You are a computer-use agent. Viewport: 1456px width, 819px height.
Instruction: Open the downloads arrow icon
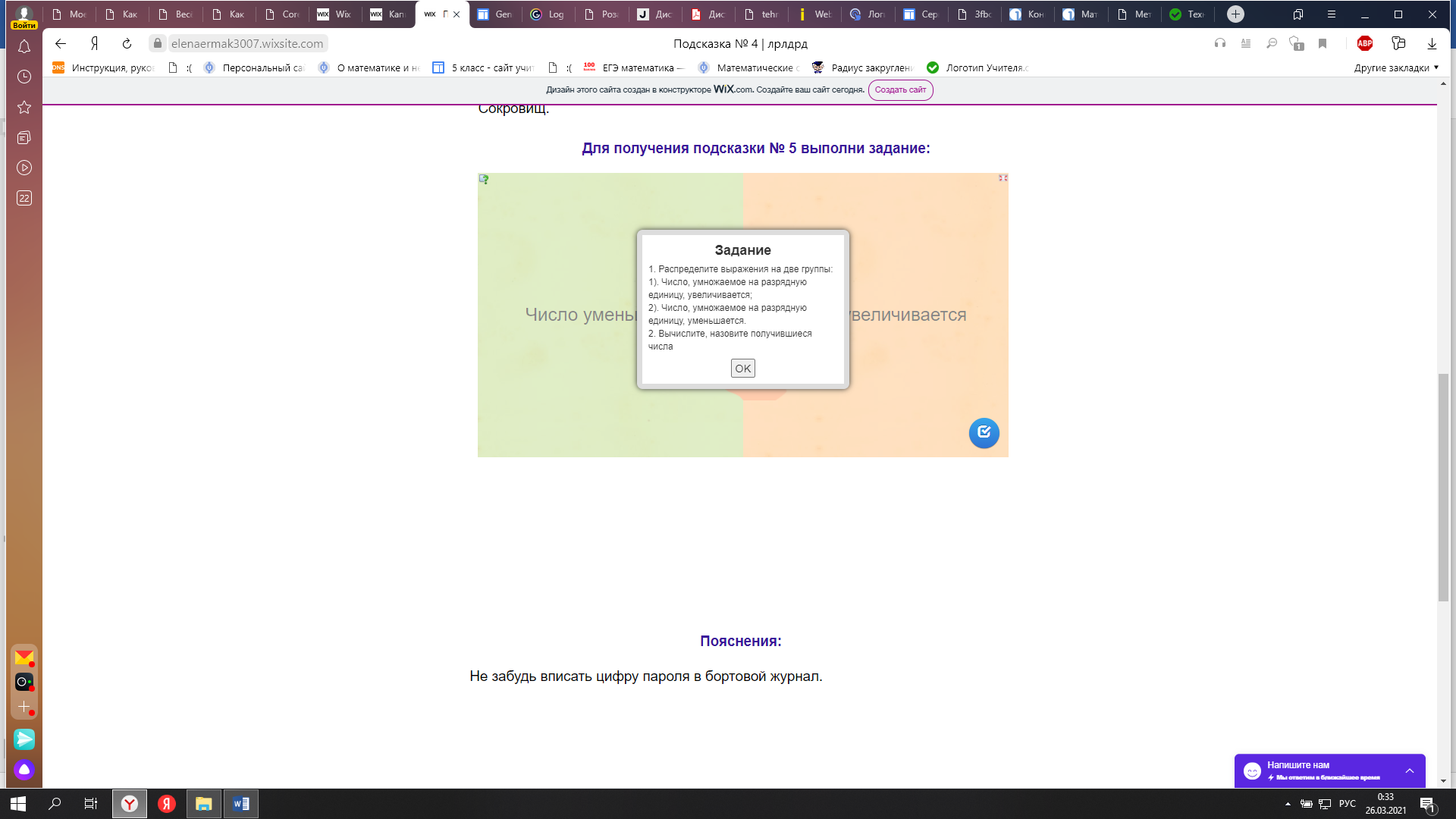coord(1432,43)
